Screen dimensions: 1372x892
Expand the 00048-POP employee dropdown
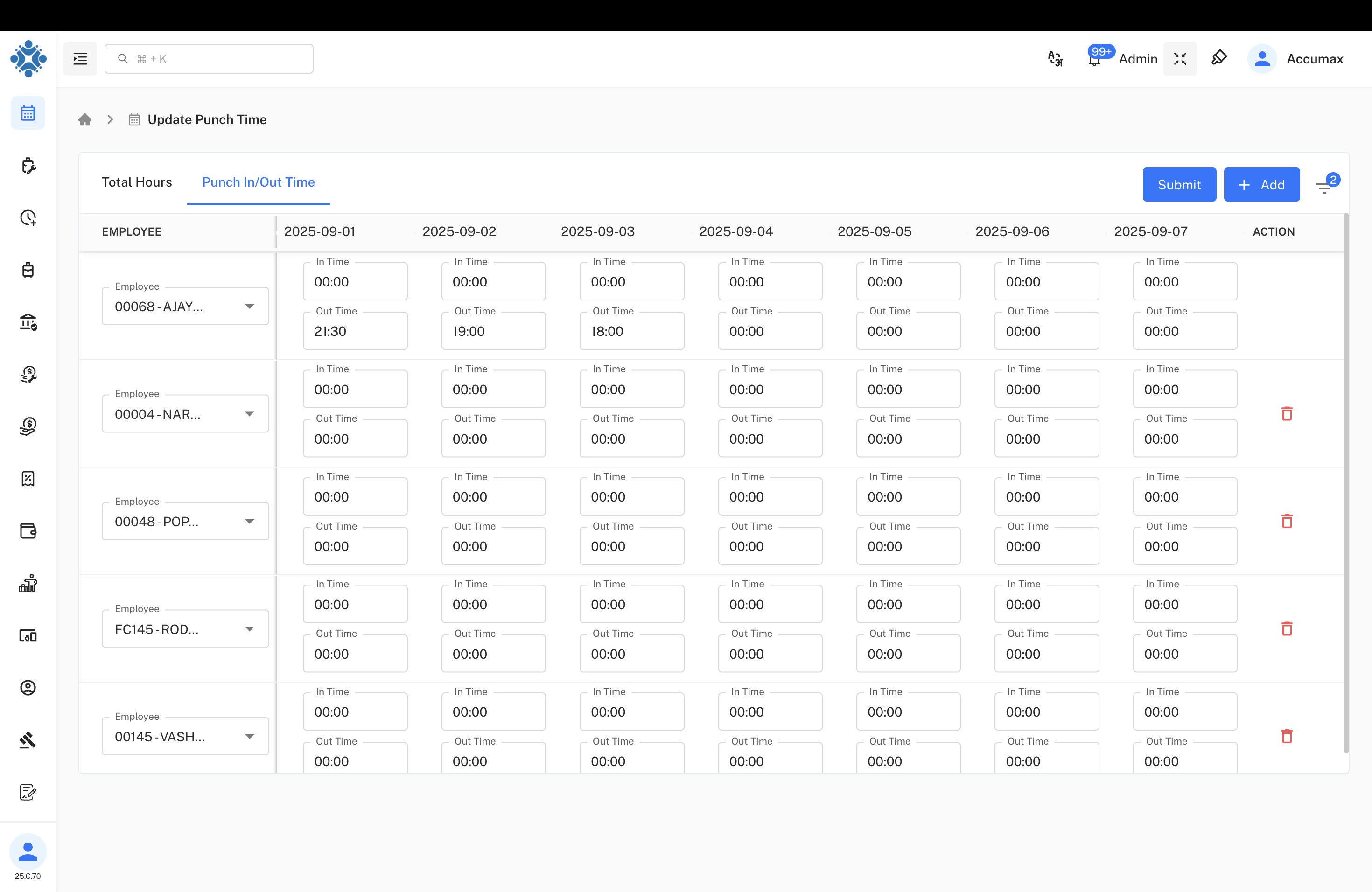point(249,521)
